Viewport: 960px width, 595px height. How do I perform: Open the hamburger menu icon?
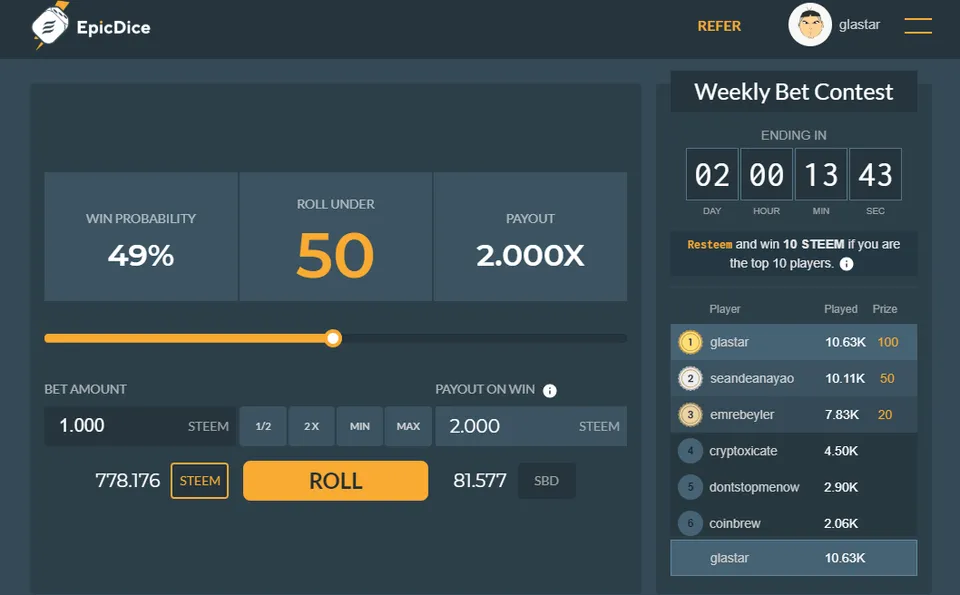918,26
